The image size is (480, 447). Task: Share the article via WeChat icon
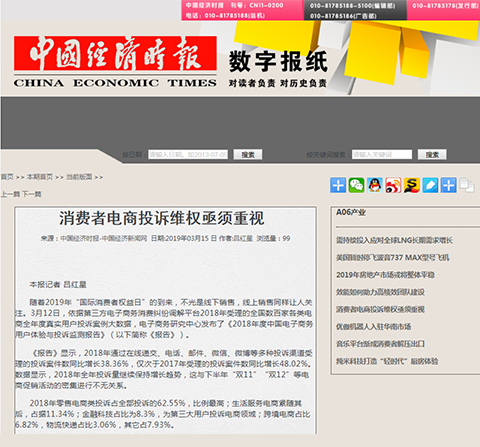click(356, 185)
